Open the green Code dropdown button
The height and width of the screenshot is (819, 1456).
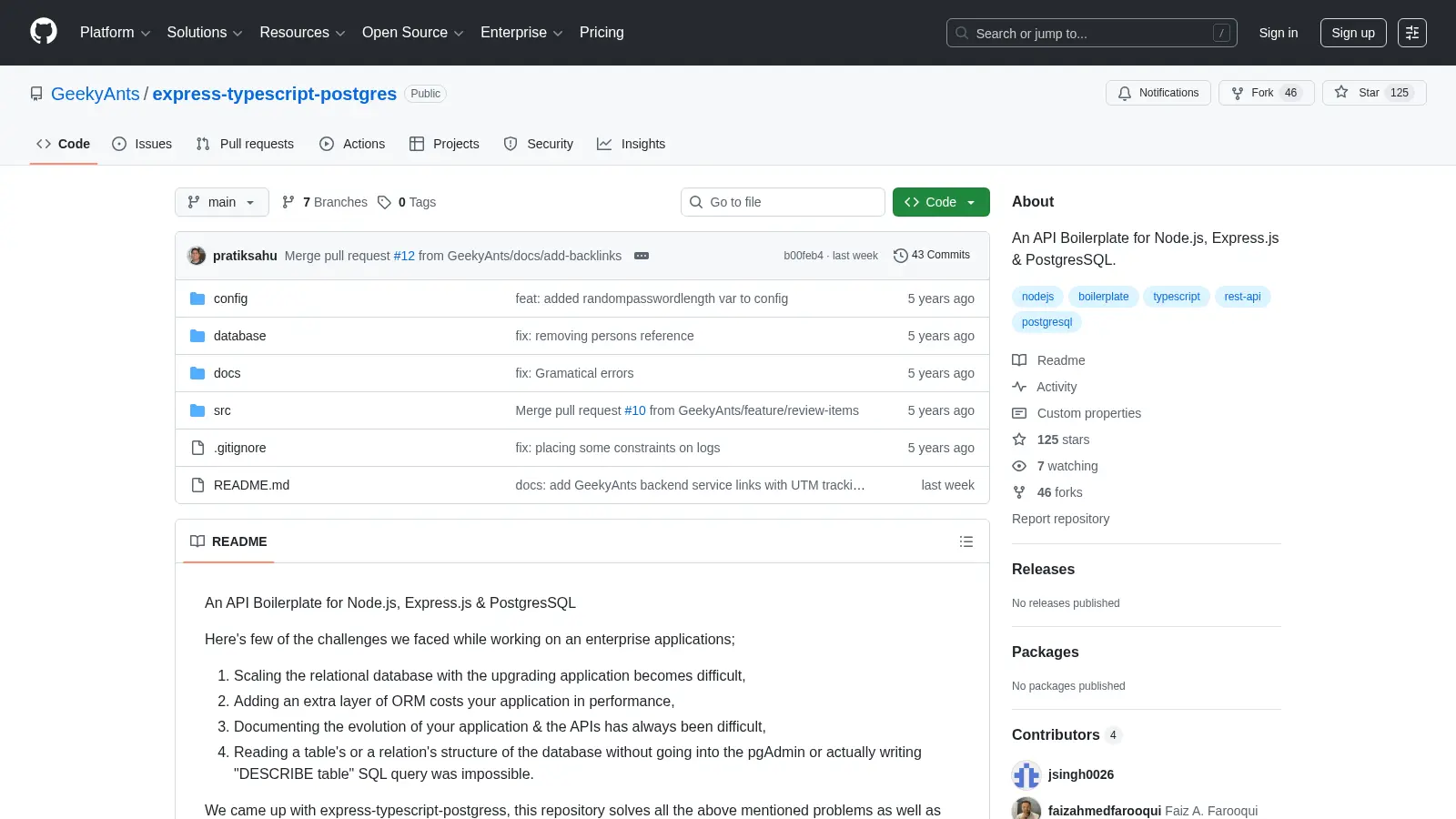941,202
